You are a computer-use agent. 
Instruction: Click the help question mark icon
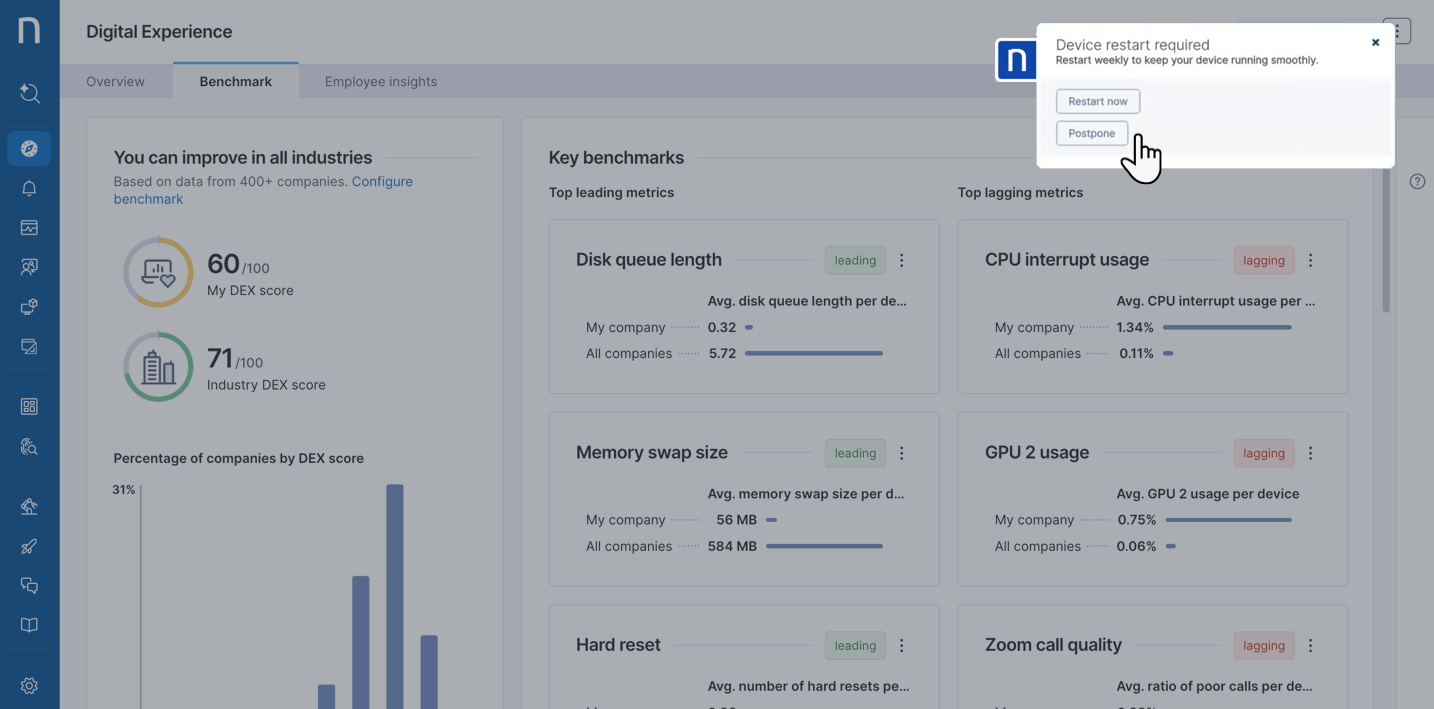tap(1417, 182)
